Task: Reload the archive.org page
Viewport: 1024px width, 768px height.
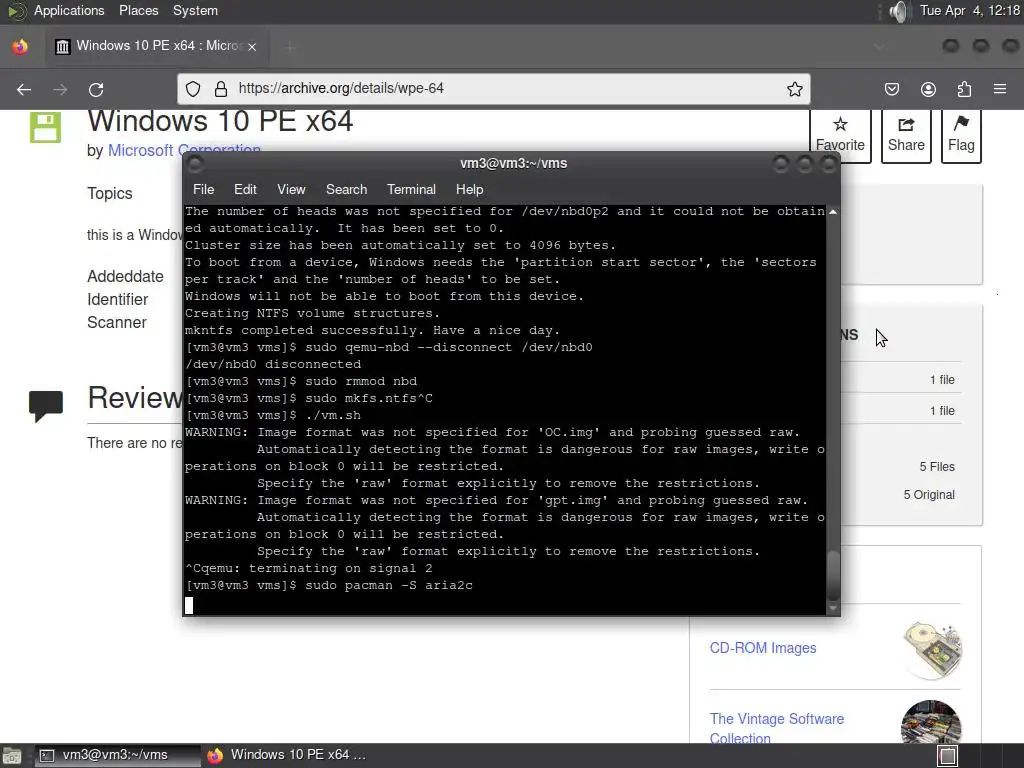Action: (x=96, y=89)
